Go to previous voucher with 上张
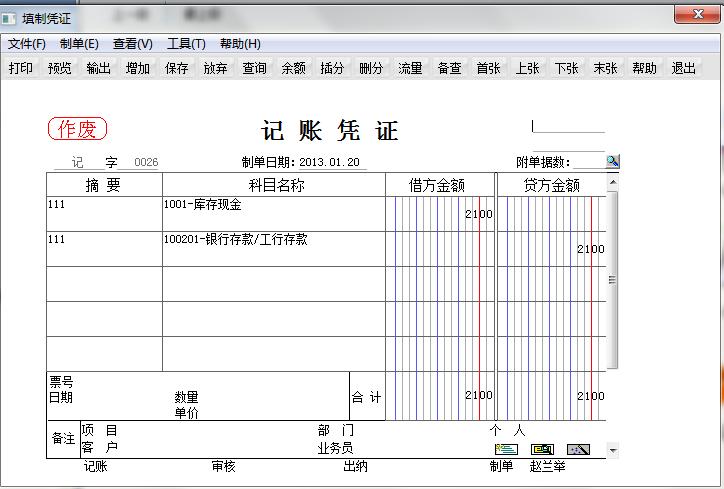This screenshot has height=489, width=724. (527, 68)
